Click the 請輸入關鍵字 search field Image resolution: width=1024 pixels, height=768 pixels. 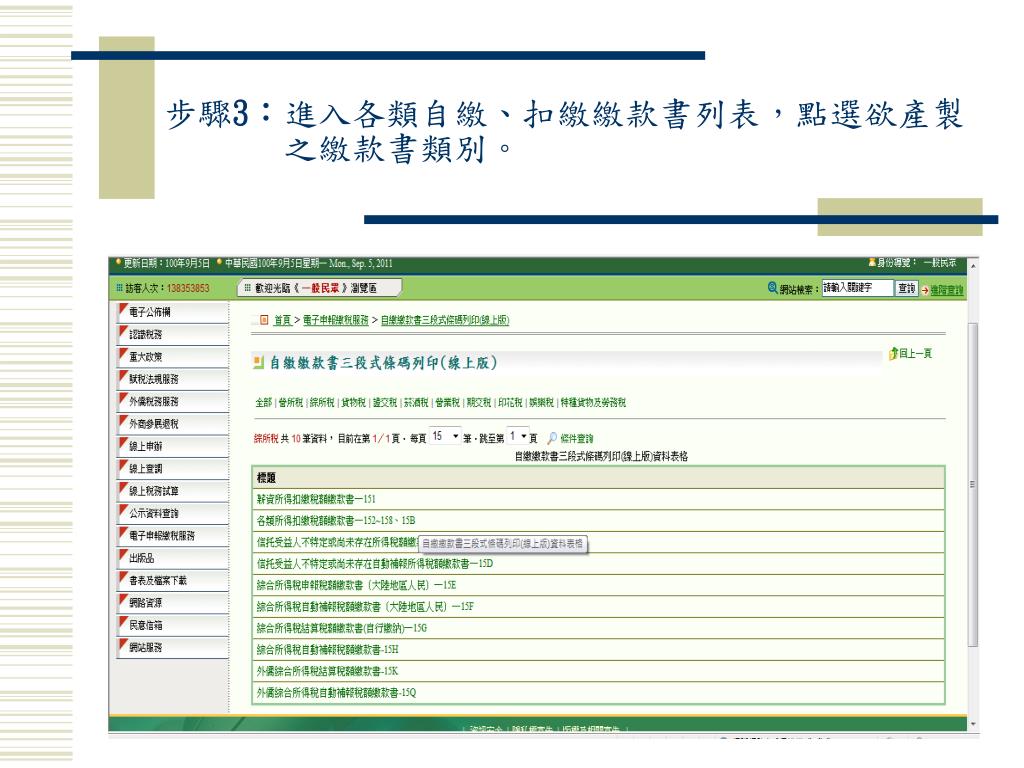tap(857, 288)
